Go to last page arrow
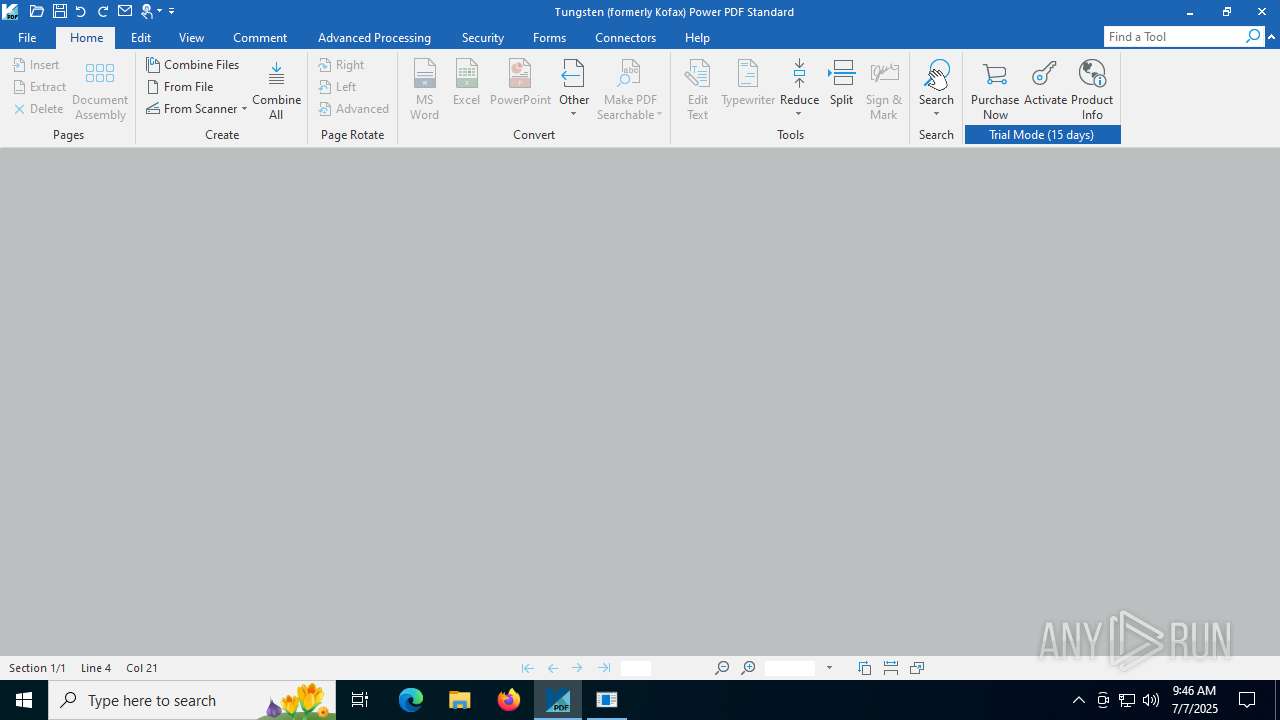Viewport: 1280px width, 720px height. (x=604, y=668)
